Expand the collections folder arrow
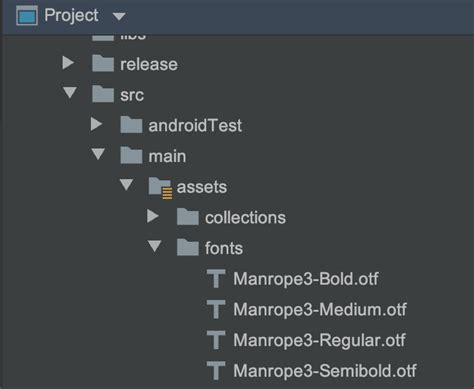Viewport: 474px width, 389px height. (153, 216)
